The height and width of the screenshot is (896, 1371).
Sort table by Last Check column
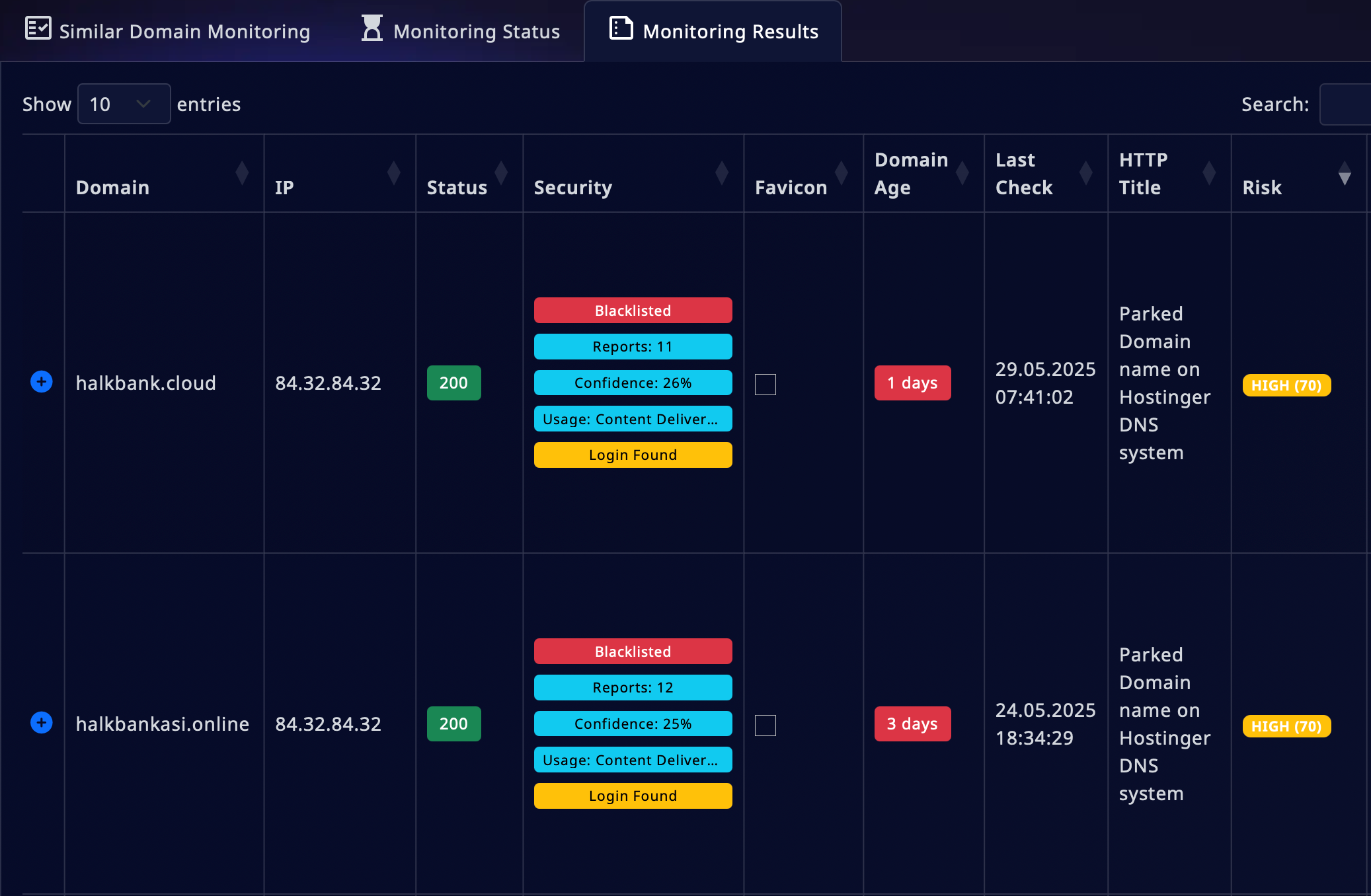pyautogui.click(x=1046, y=174)
